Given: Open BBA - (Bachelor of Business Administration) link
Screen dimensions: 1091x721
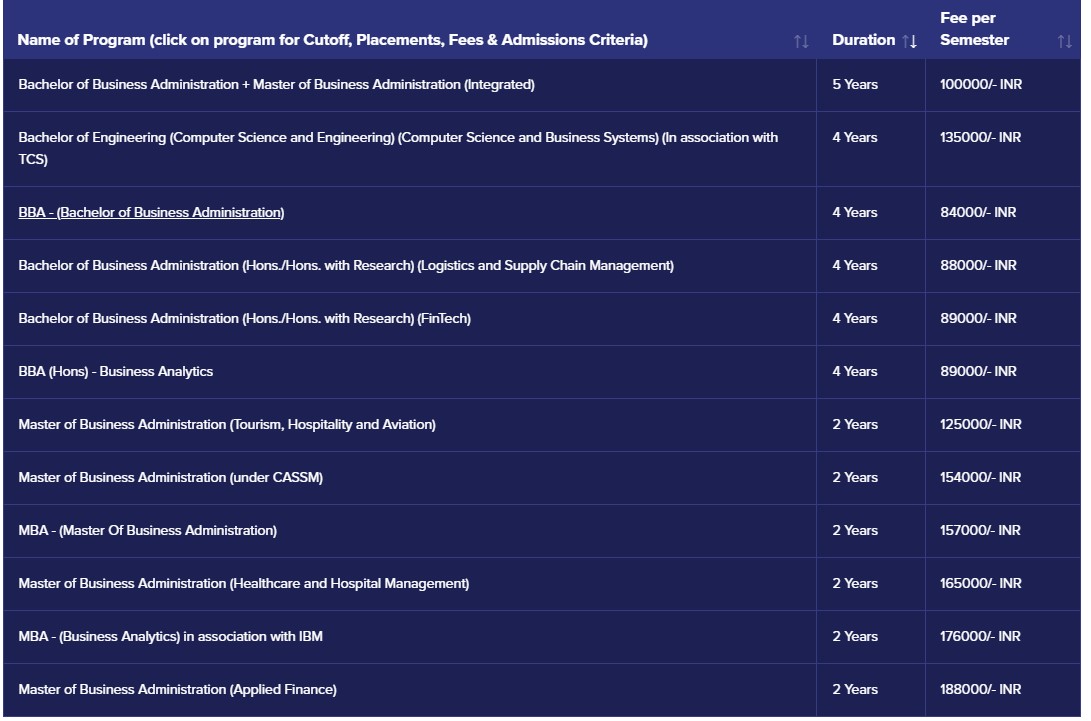Looking at the screenshot, I should (x=151, y=213).
